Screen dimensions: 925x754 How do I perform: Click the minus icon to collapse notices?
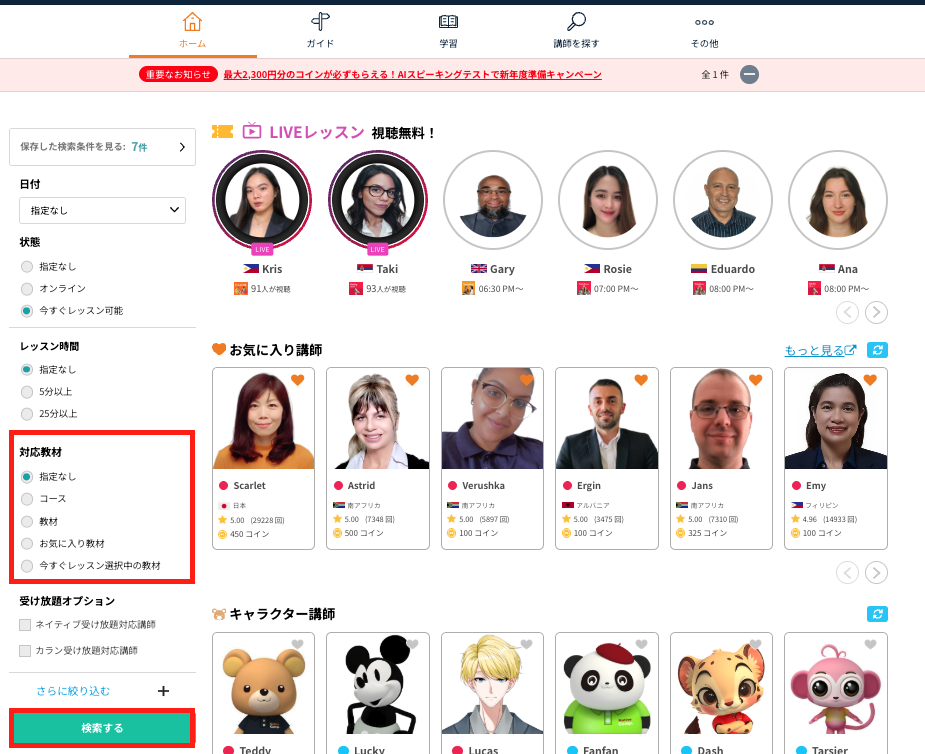pos(749,74)
